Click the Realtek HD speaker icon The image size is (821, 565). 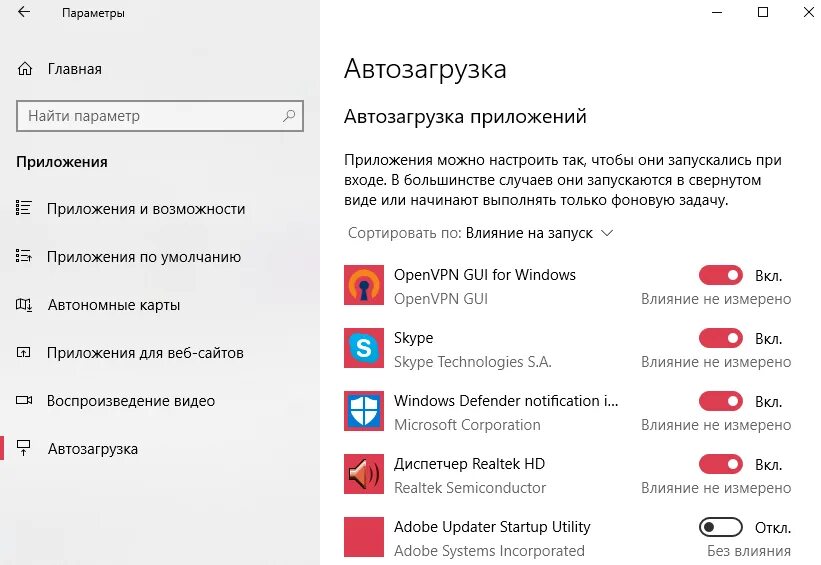pos(364,474)
